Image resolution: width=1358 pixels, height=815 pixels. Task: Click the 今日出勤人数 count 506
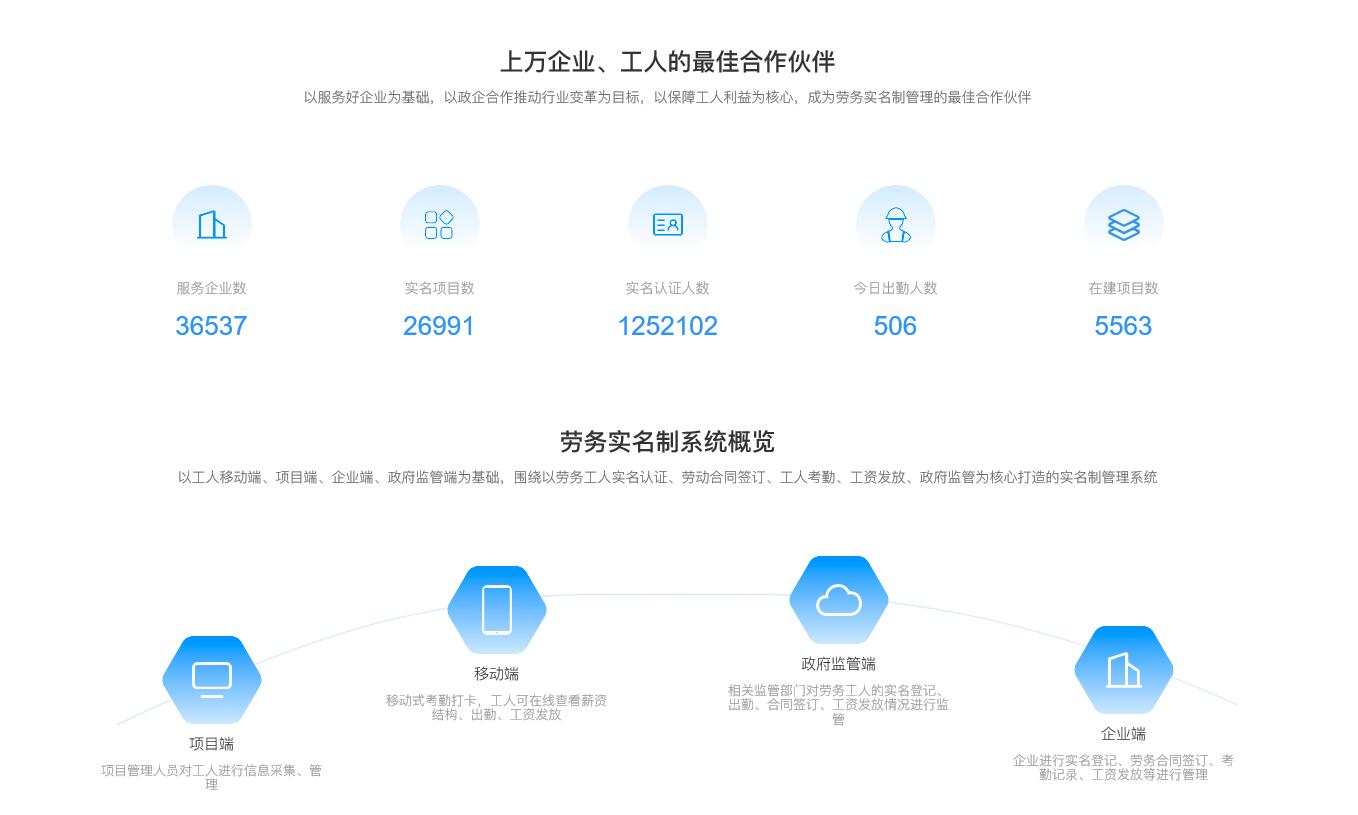click(x=895, y=326)
